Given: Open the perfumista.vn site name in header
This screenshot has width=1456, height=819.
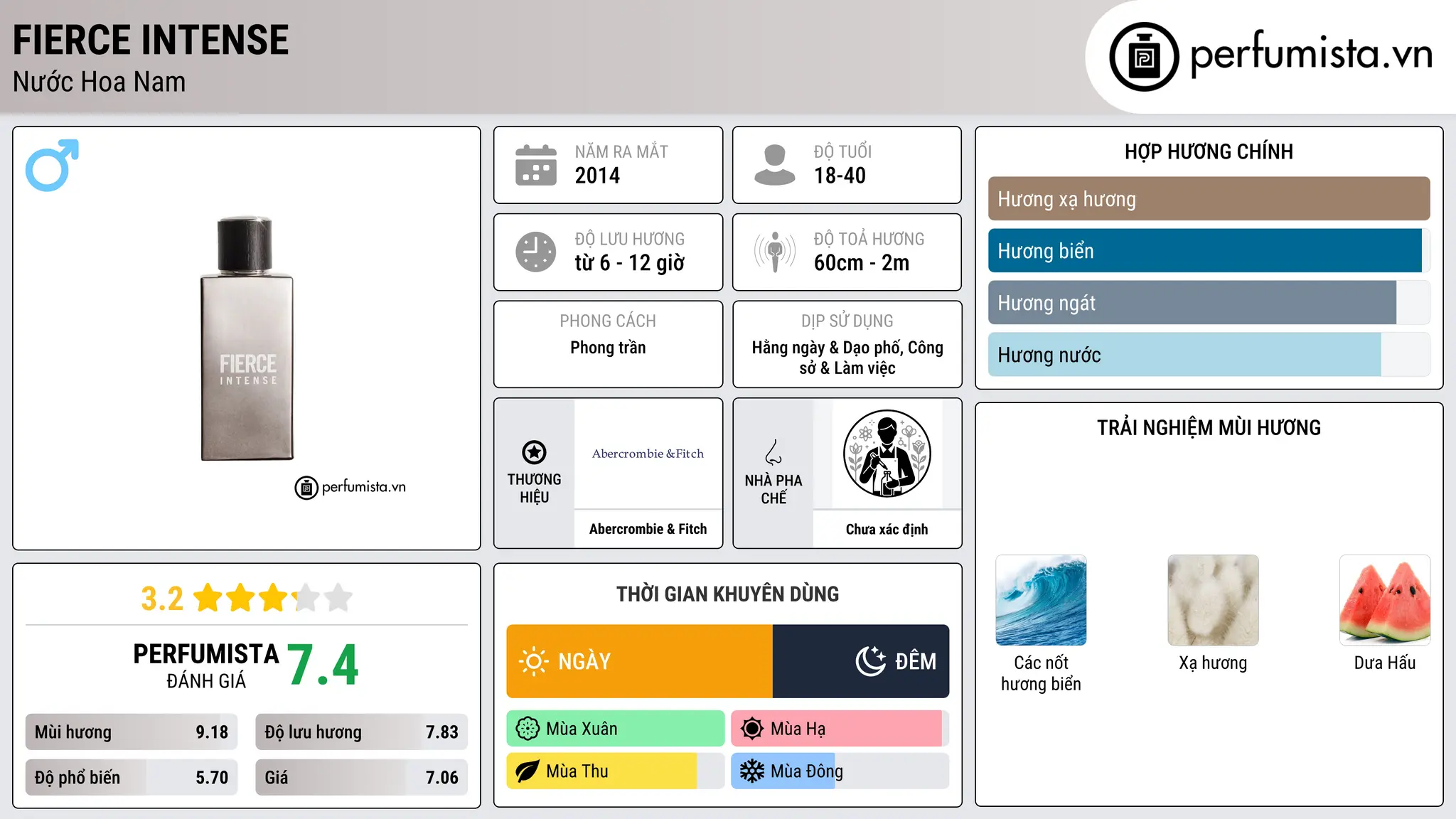Looking at the screenshot, I should pos(1312,54).
